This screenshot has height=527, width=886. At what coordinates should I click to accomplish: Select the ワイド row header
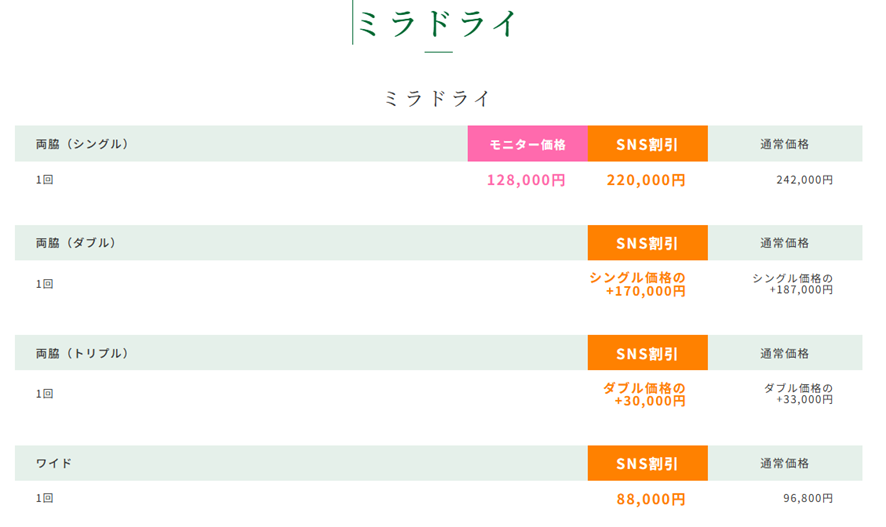pyautogui.click(x=54, y=463)
